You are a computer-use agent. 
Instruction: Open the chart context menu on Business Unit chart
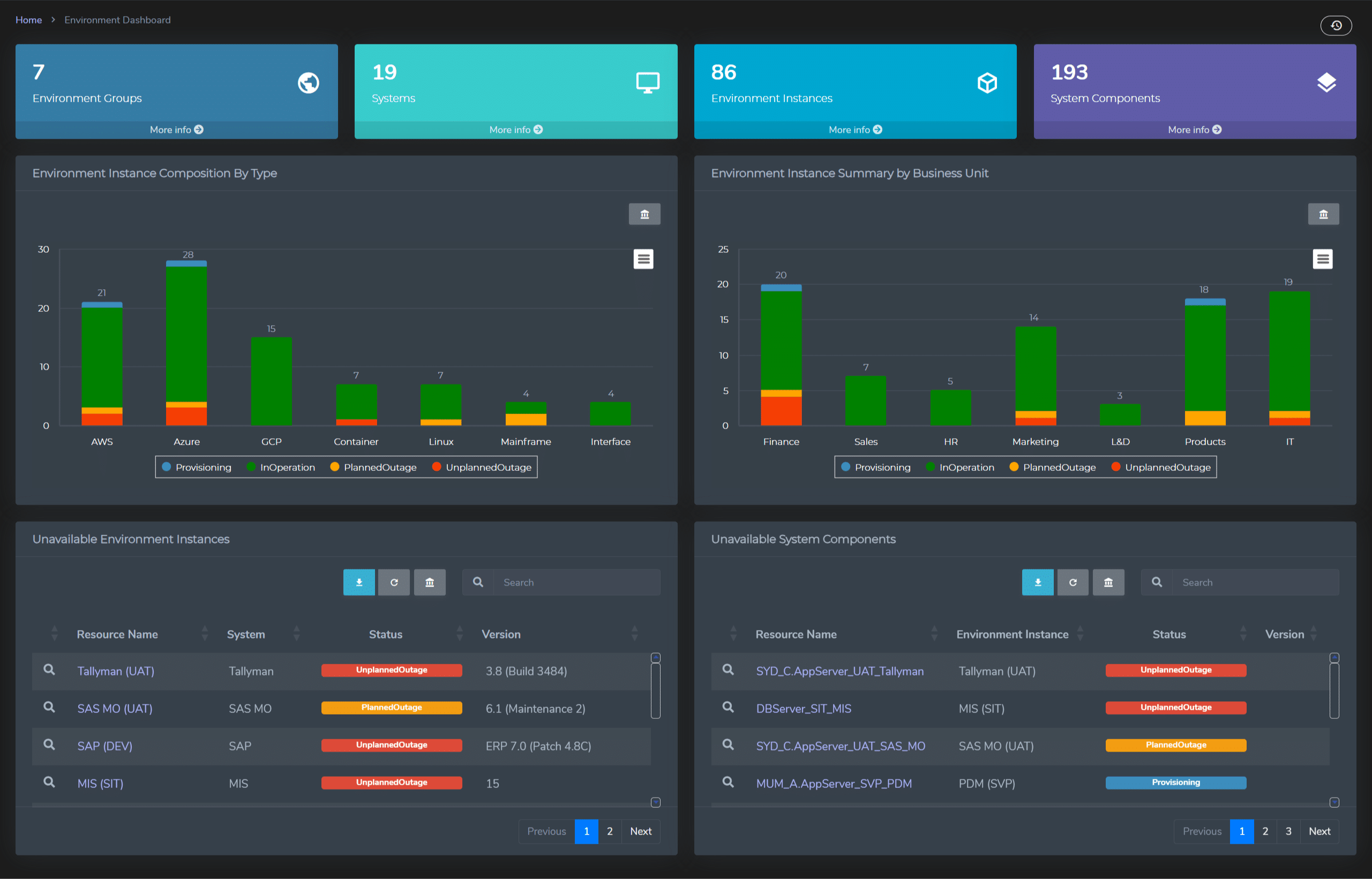click(x=1322, y=259)
